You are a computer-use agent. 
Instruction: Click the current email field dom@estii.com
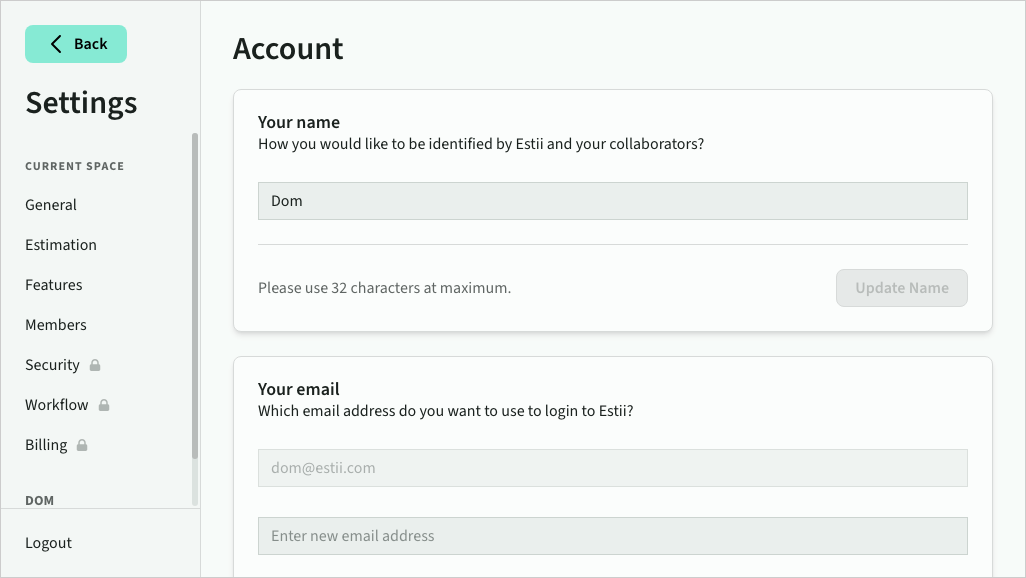[612, 468]
